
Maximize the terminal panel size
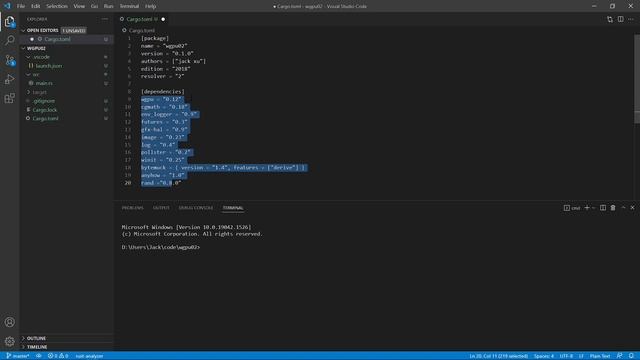tap(623, 208)
